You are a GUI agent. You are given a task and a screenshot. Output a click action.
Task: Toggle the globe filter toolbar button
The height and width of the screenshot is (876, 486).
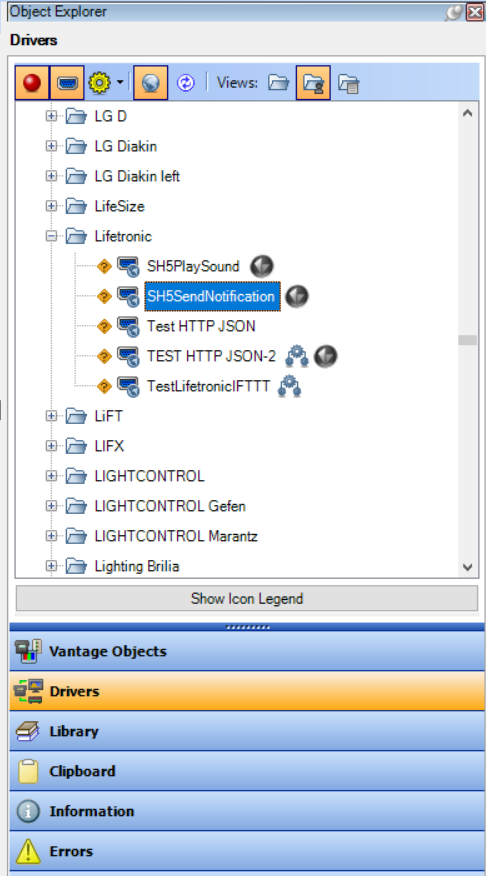[x=151, y=83]
